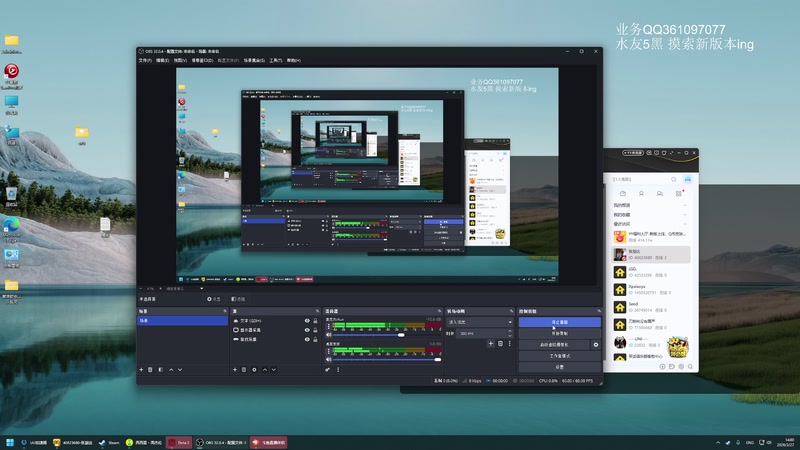This screenshot has width=800, height=450.
Task: Lock the game capture source with gamepad icon
Action: point(315,339)
